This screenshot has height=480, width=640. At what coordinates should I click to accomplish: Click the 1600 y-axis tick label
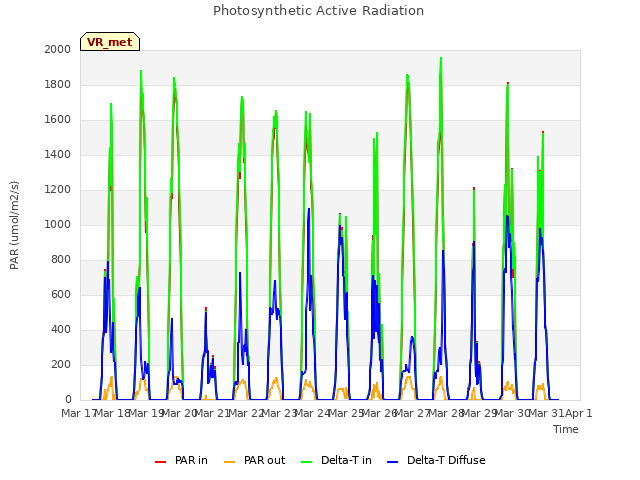click(58, 120)
